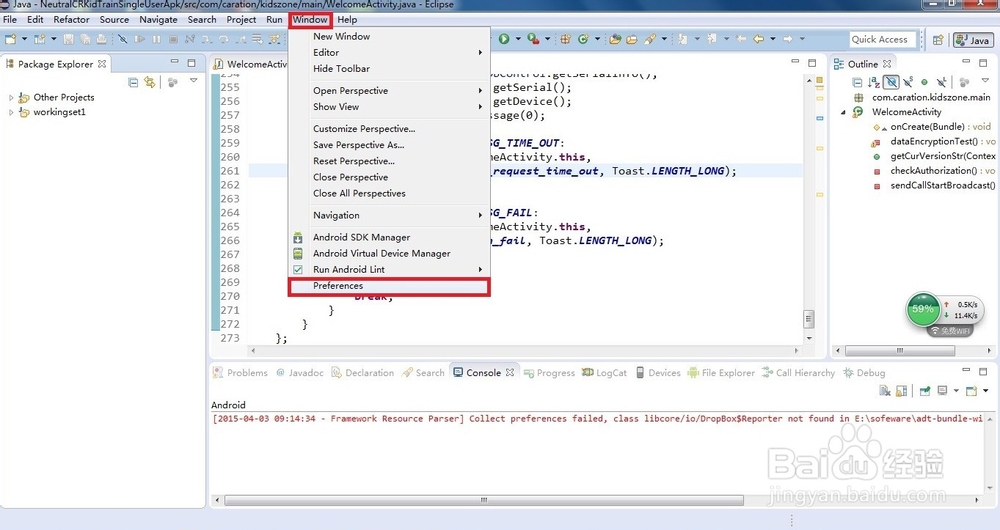This screenshot has width=1000, height=530.
Task: Click in the Quick Access field
Action: pos(883,40)
